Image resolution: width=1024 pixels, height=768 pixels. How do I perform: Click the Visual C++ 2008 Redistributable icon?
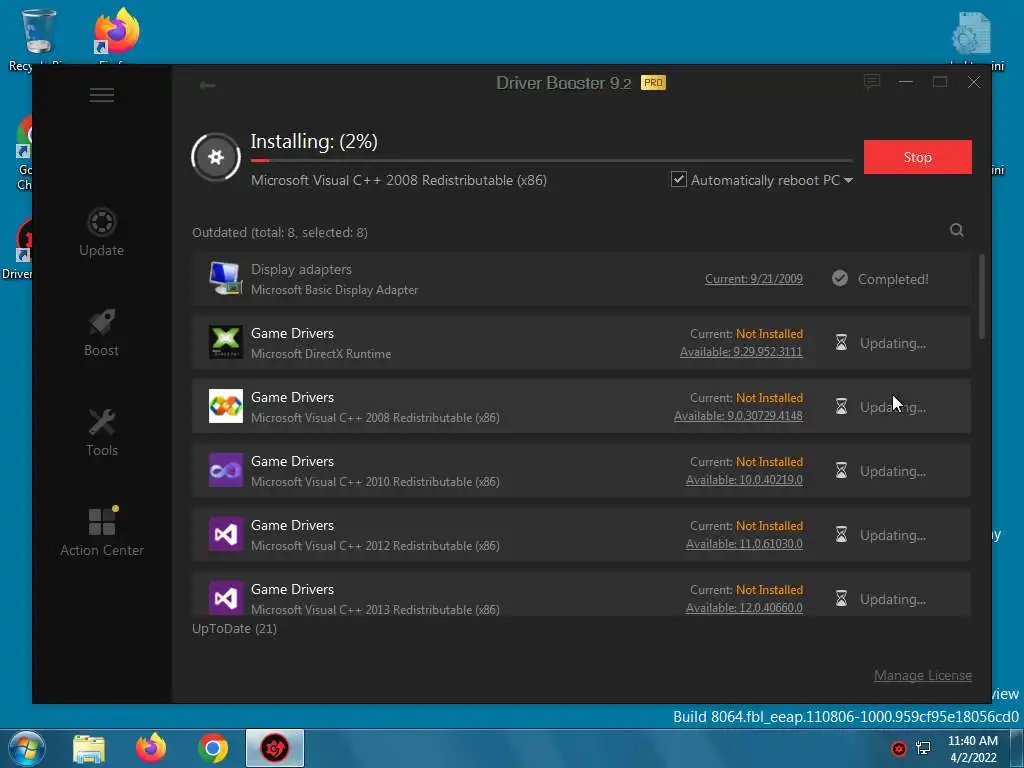pyautogui.click(x=225, y=406)
